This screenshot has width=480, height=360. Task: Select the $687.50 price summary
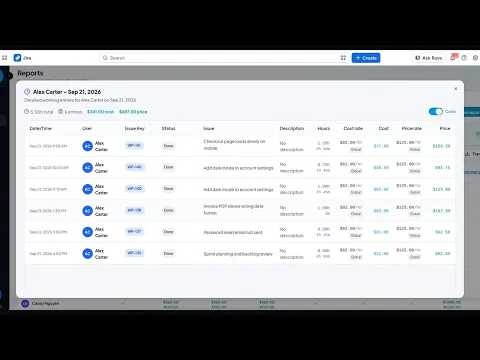(x=133, y=112)
